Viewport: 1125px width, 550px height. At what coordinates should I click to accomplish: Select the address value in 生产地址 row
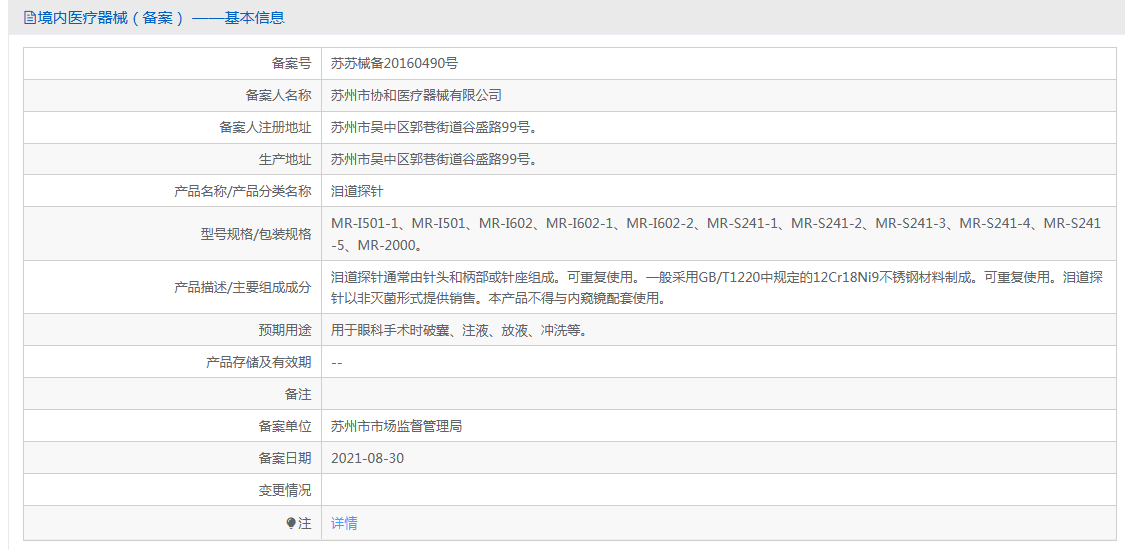click(434, 159)
